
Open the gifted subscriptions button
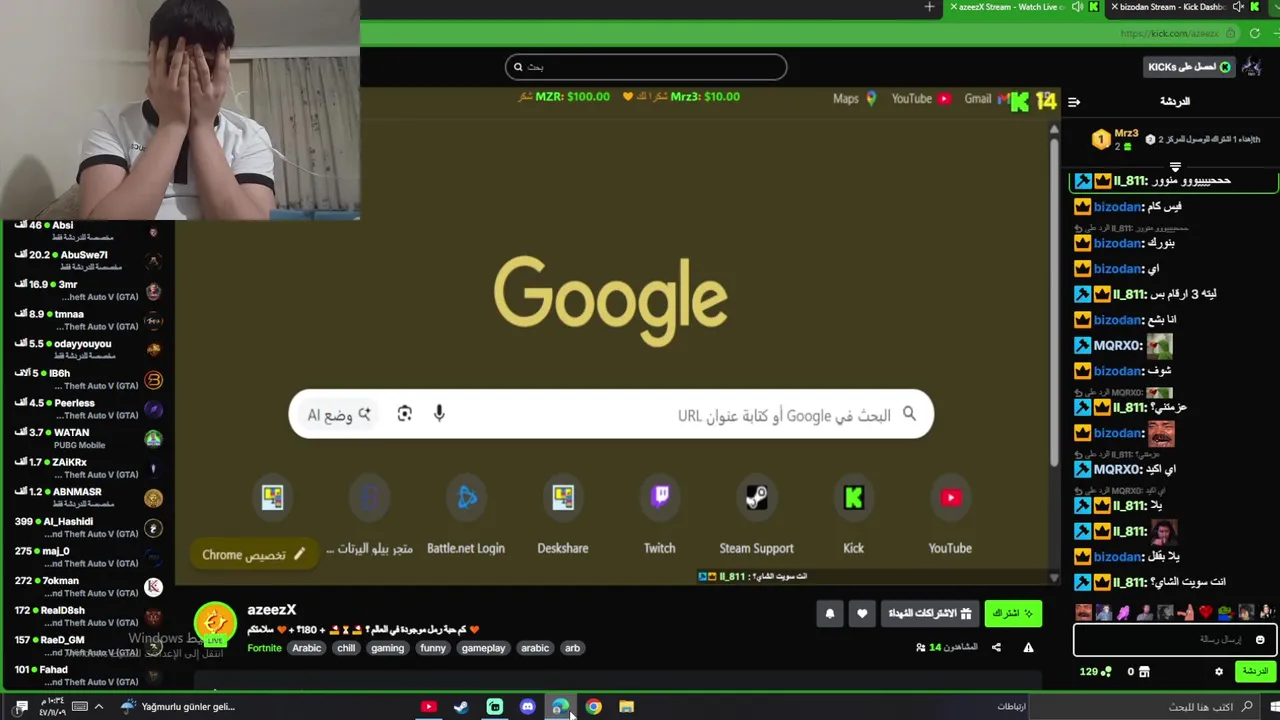click(930, 613)
